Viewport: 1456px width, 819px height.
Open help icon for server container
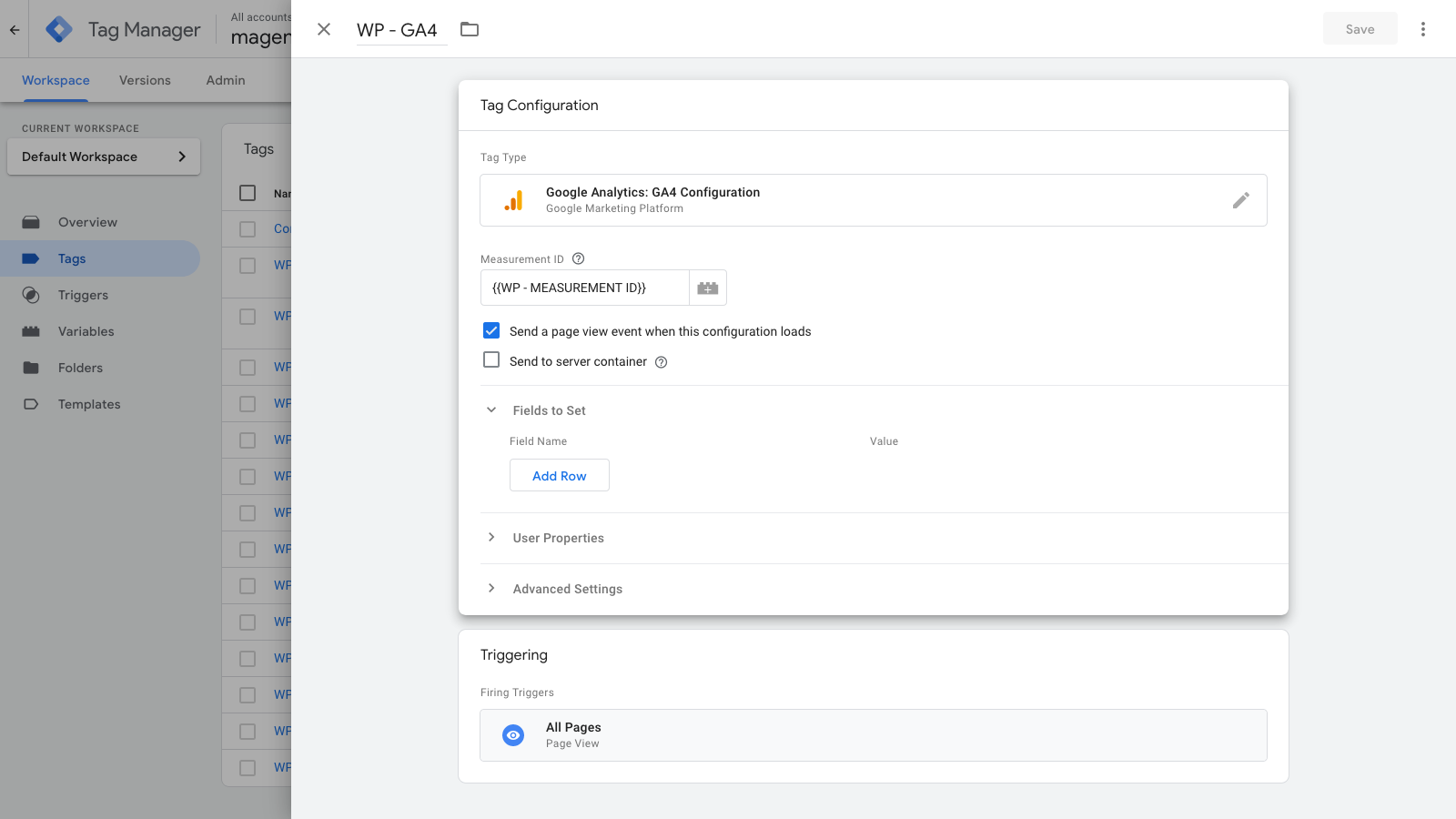click(x=662, y=362)
